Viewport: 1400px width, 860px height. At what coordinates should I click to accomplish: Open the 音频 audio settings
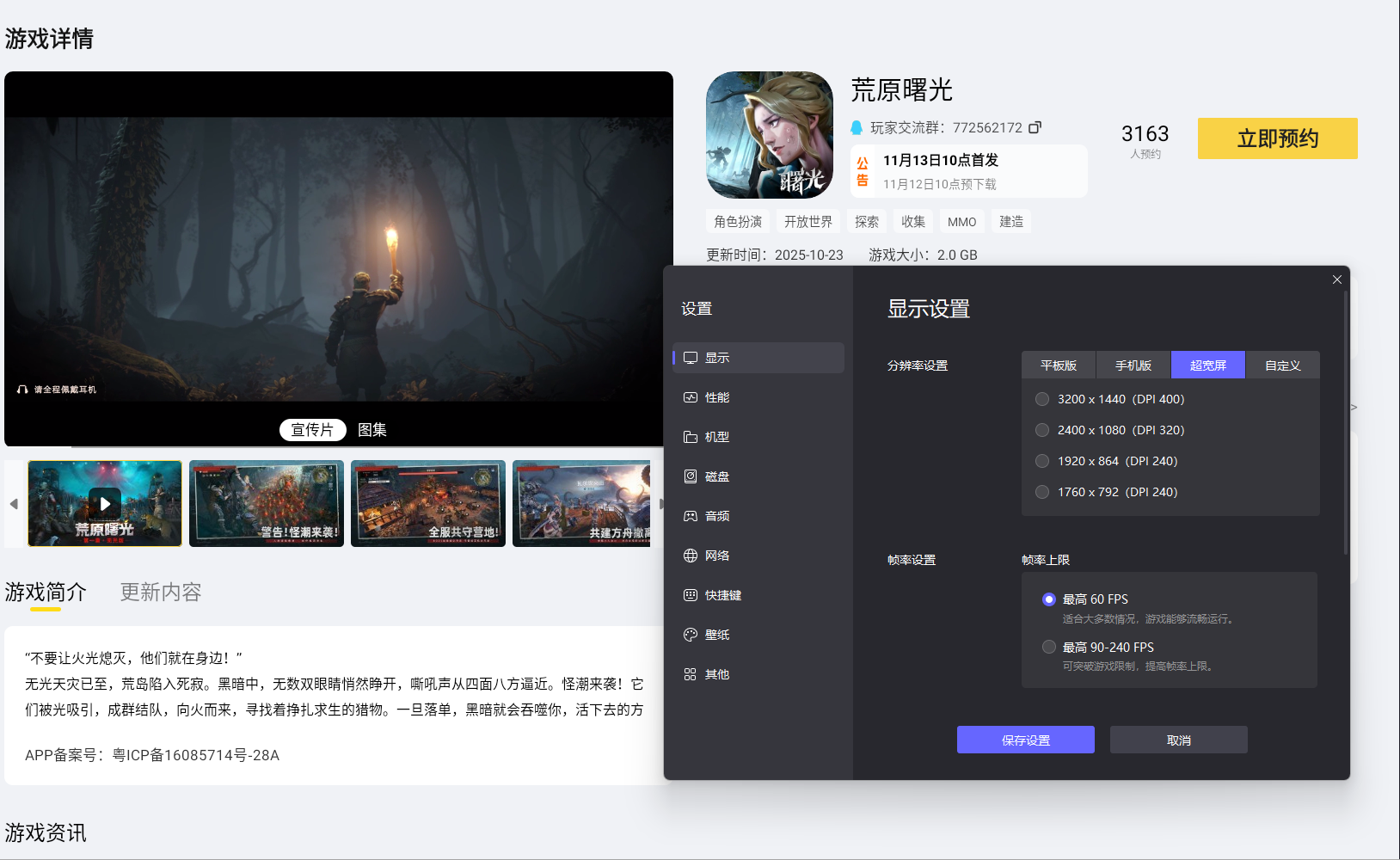(716, 516)
